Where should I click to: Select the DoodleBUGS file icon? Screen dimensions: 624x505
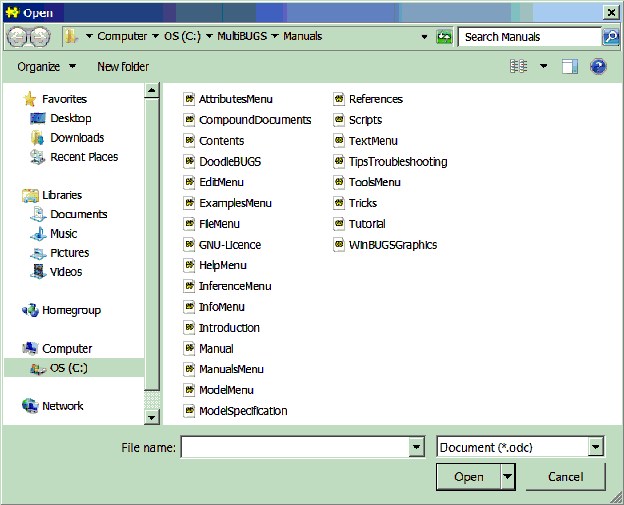click(189, 161)
